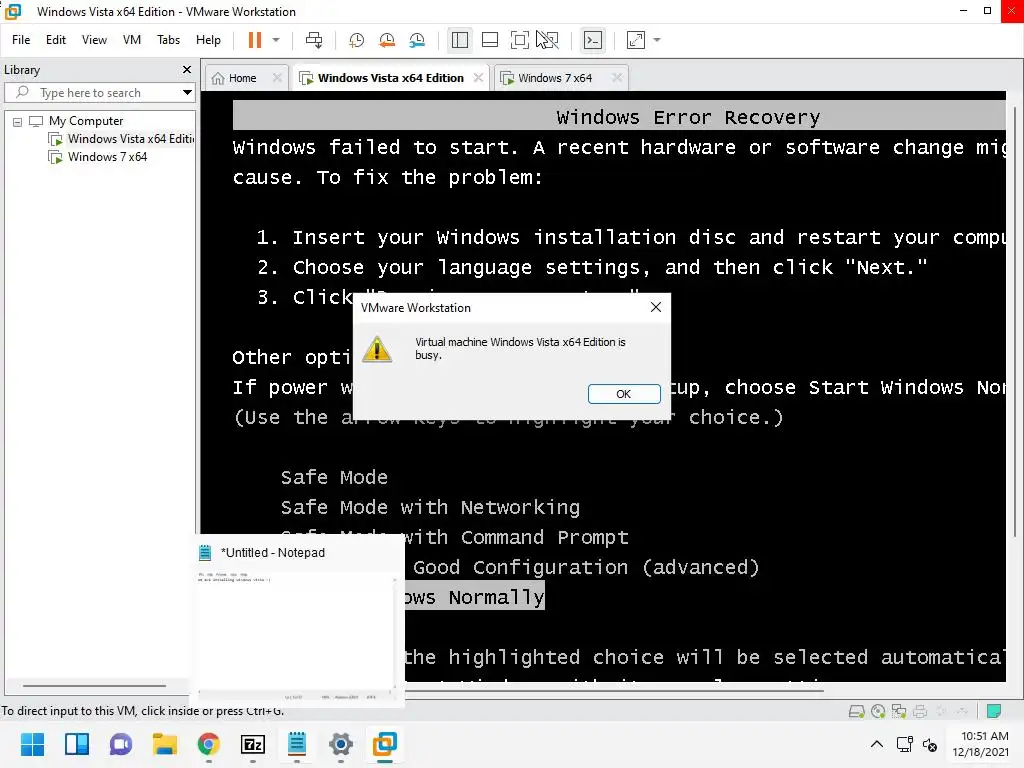This screenshot has width=1024, height=768.
Task: Open the Snapshot Manager icon
Action: 417,40
